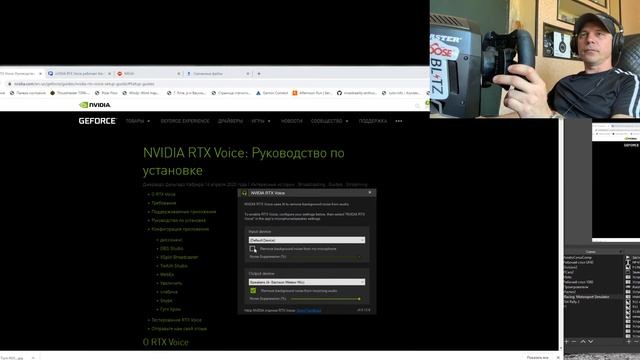Viewport: 640px width, 360px height.
Task: Open the XSplit Broadcaster contents sub-link
Action: point(179,257)
